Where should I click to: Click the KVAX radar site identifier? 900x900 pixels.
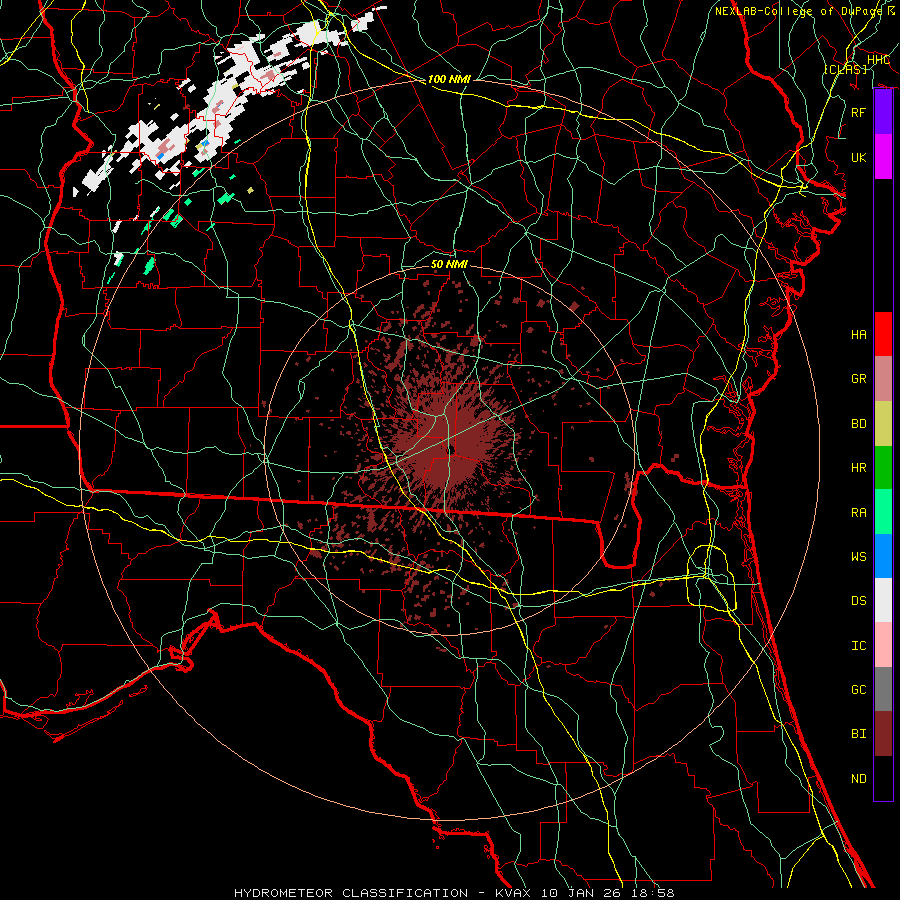[x=515, y=893]
